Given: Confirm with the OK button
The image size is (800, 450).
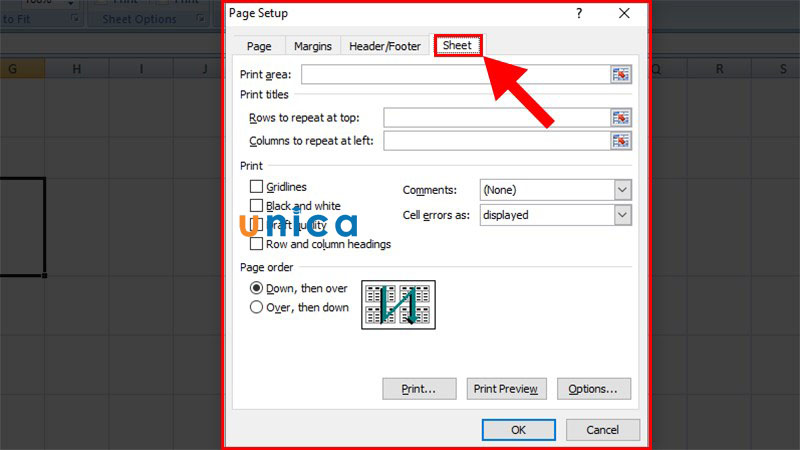Looking at the screenshot, I should click(x=518, y=430).
